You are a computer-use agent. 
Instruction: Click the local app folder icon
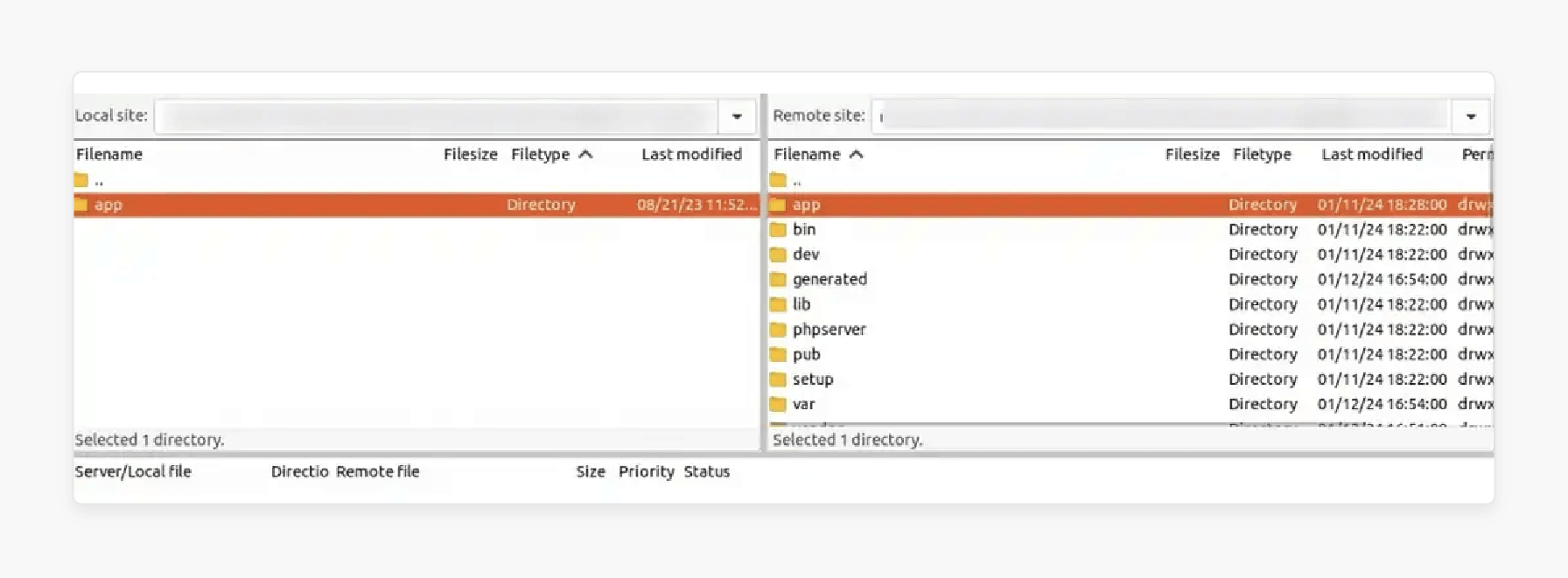pos(81,205)
